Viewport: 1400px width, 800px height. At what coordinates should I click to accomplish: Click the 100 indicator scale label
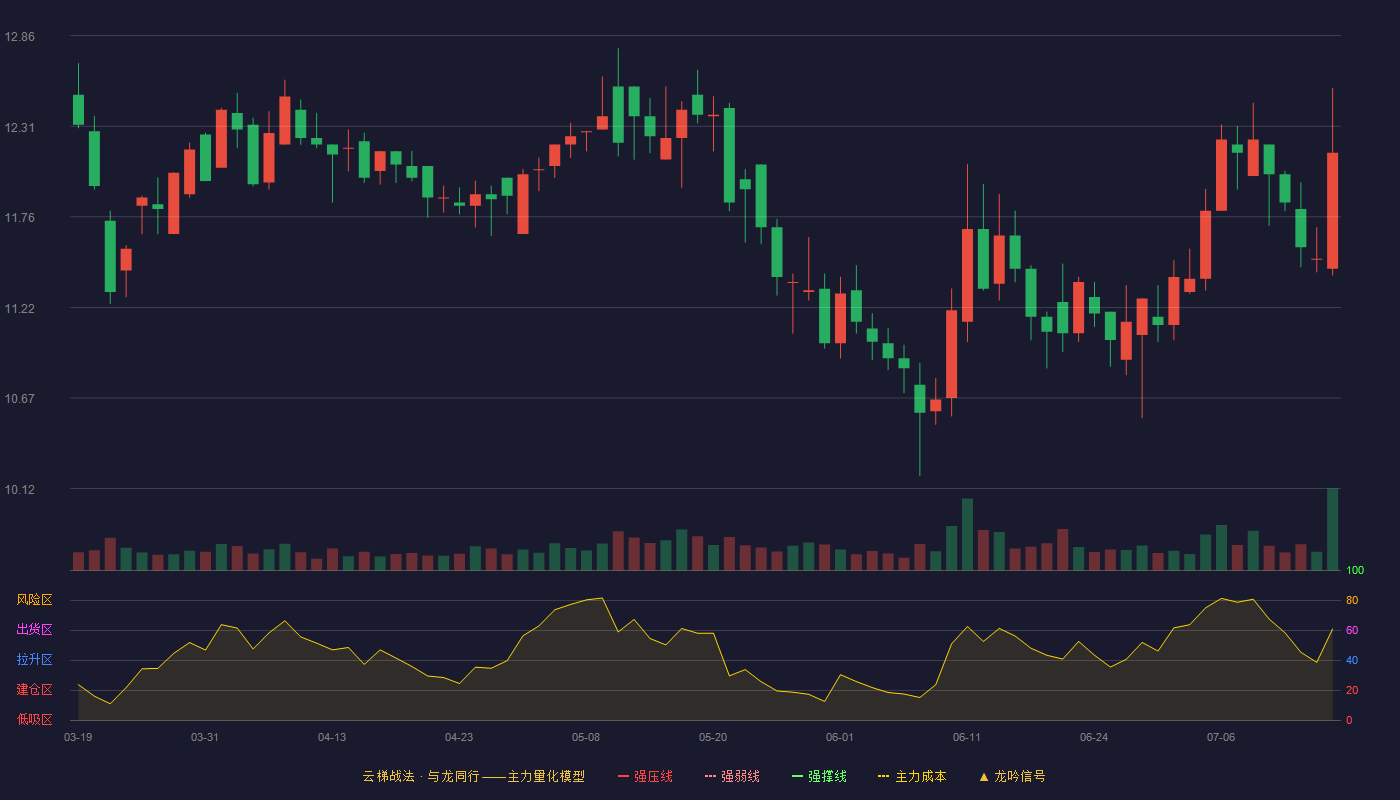click(1355, 571)
